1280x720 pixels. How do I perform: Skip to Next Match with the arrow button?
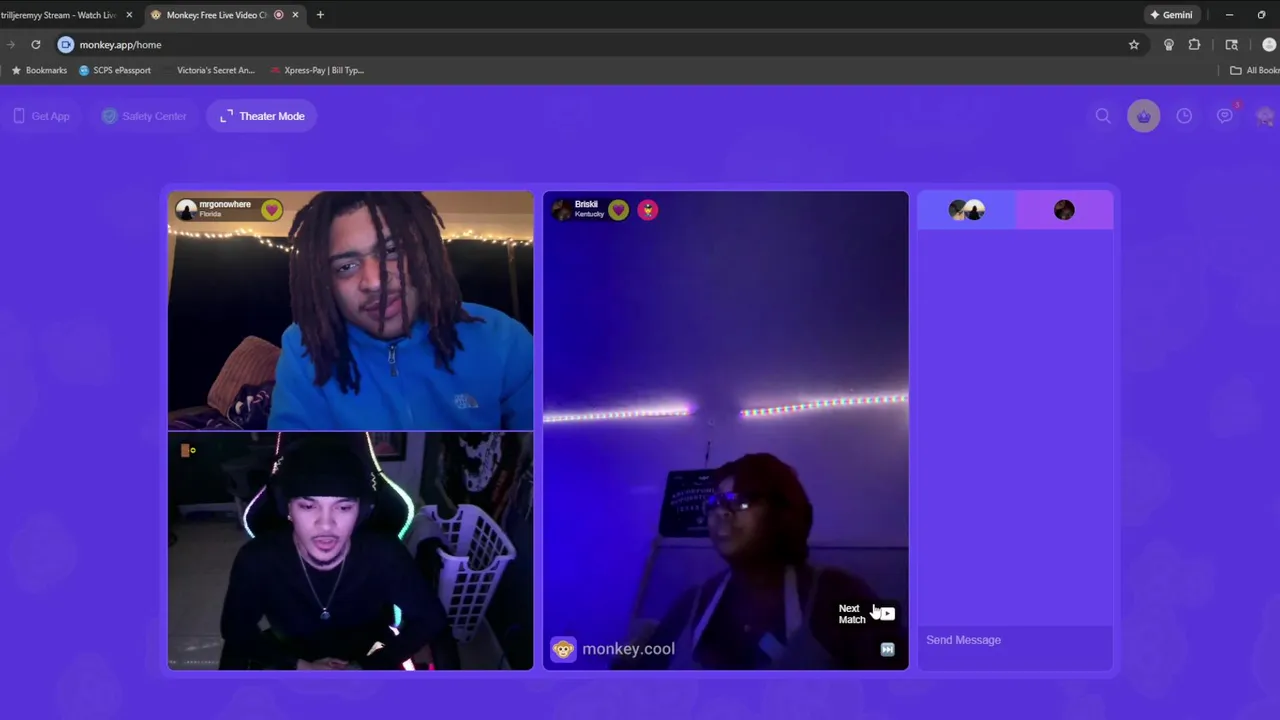click(x=887, y=614)
